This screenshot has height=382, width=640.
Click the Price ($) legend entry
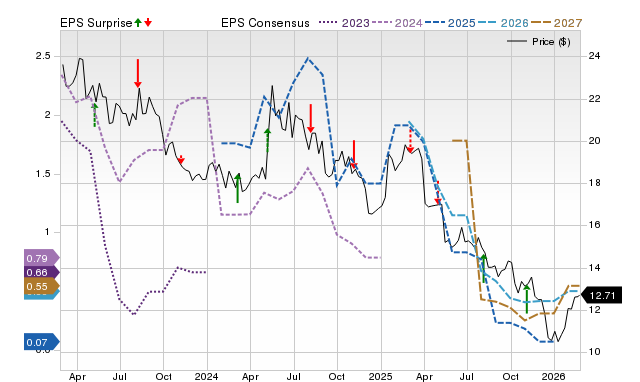(539, 42)
